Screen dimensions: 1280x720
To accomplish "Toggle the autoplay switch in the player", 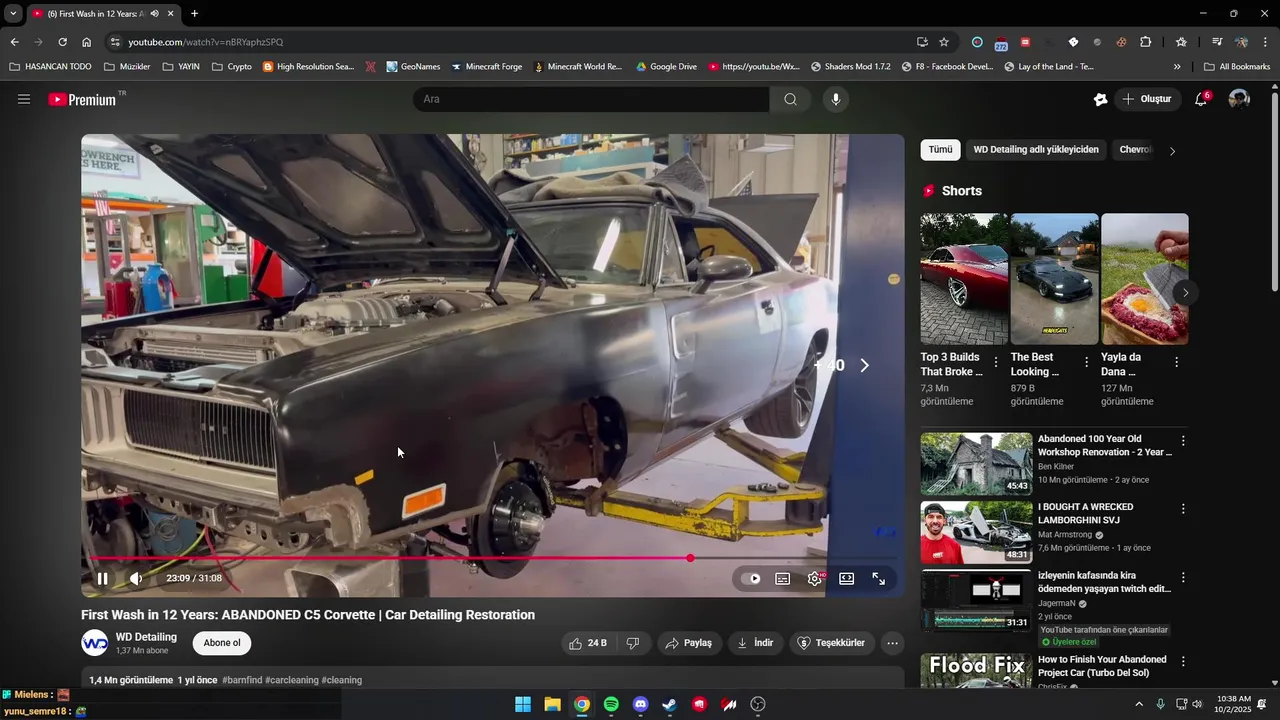I will coord(750,578).
